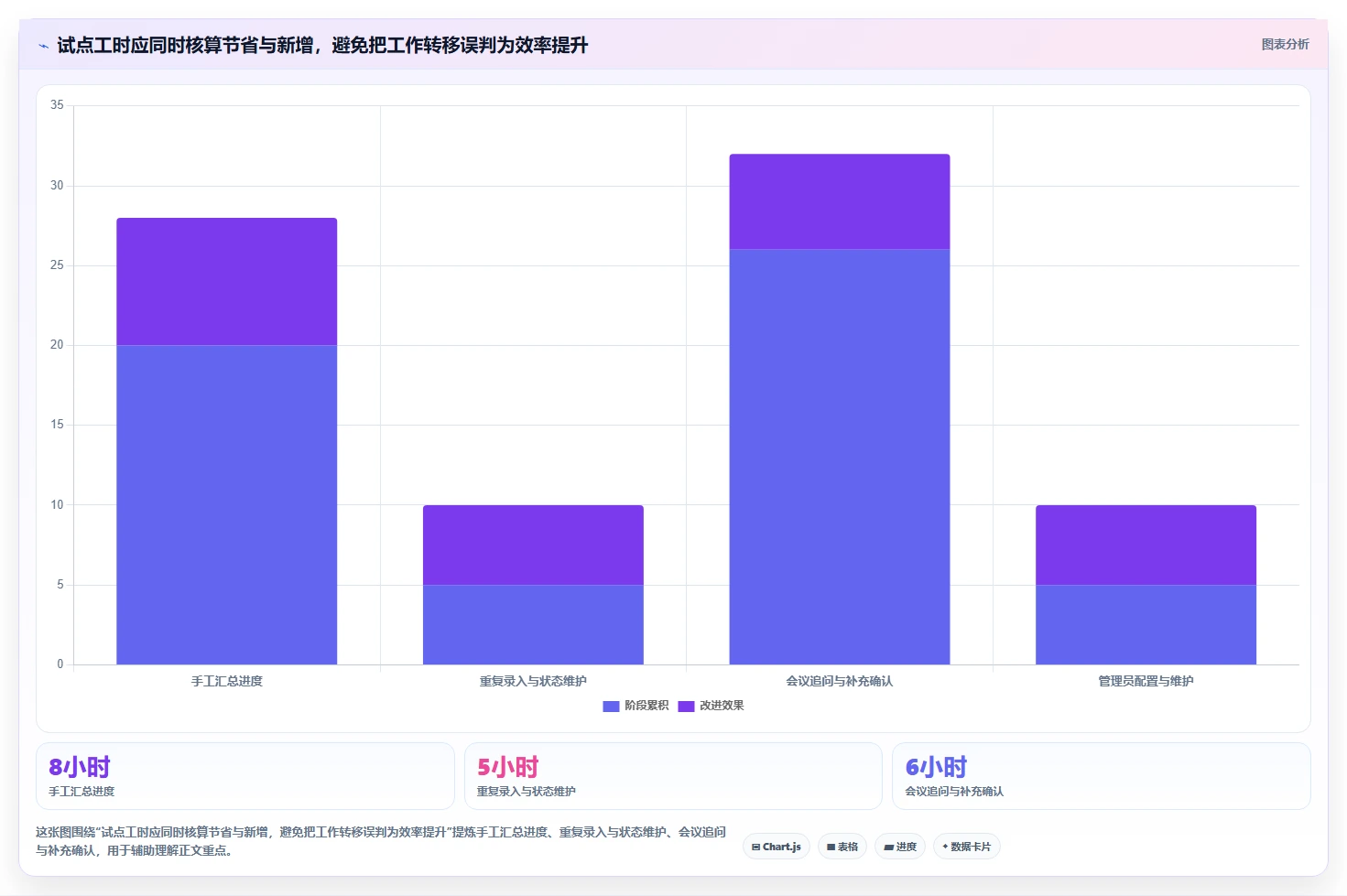Click the blue segment of 管理员配置与维护 bar
This screenshot has height=896, width=1347.
(x=1146, y=625)
